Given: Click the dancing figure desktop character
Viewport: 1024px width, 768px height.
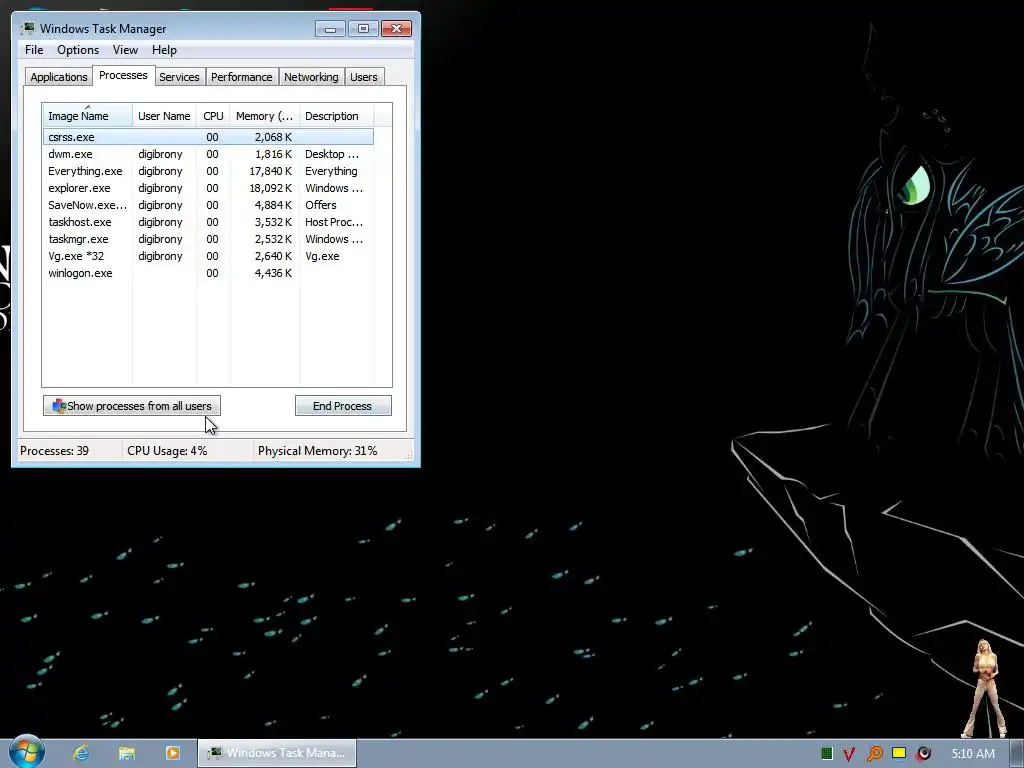Looking at the screenshot, I should pos(985,688).
